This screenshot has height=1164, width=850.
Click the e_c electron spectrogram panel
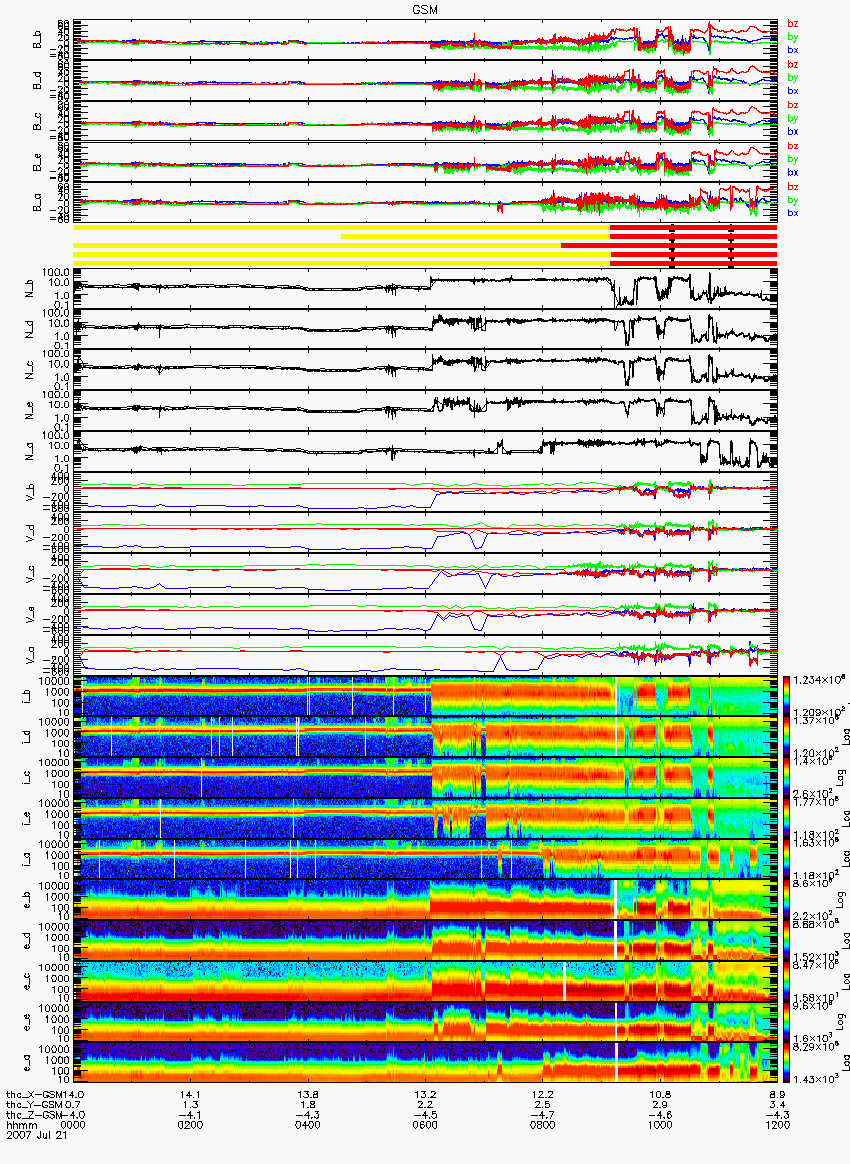425,982
